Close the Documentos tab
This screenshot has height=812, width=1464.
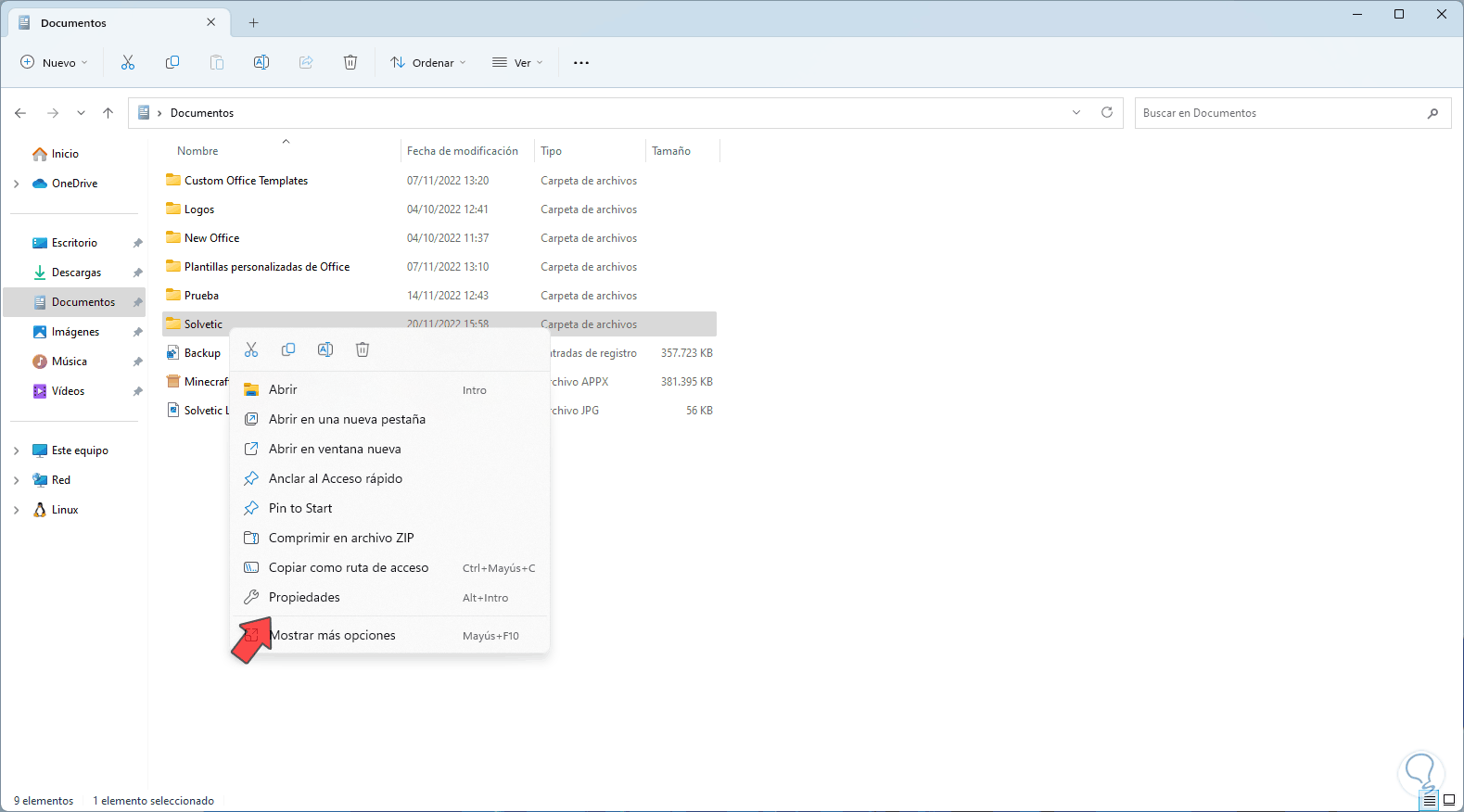211,22
